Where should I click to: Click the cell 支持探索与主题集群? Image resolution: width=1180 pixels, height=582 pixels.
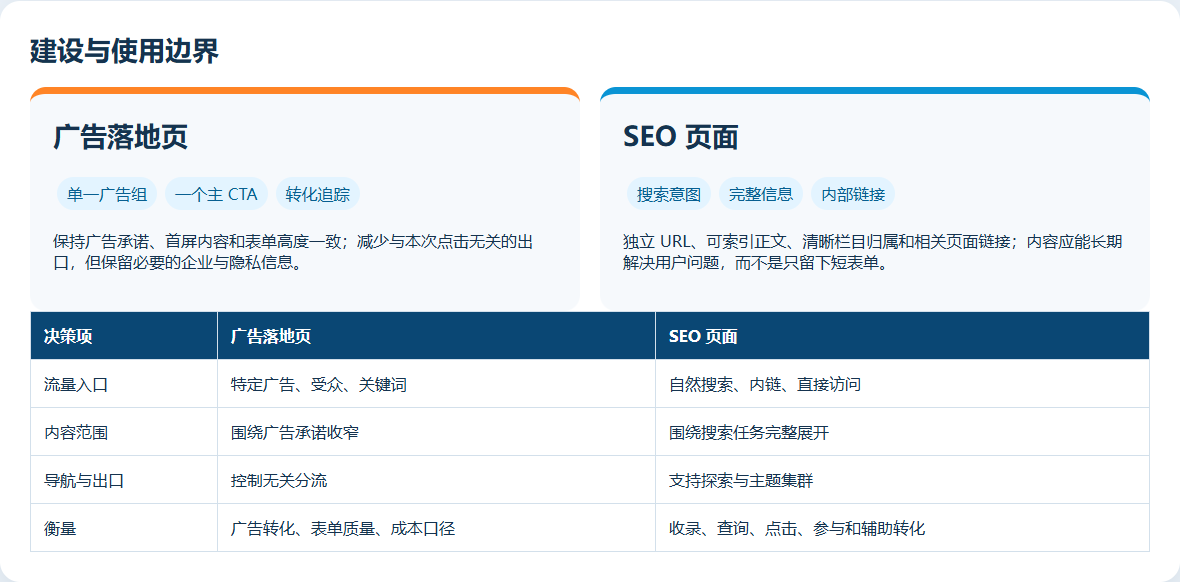902,480
